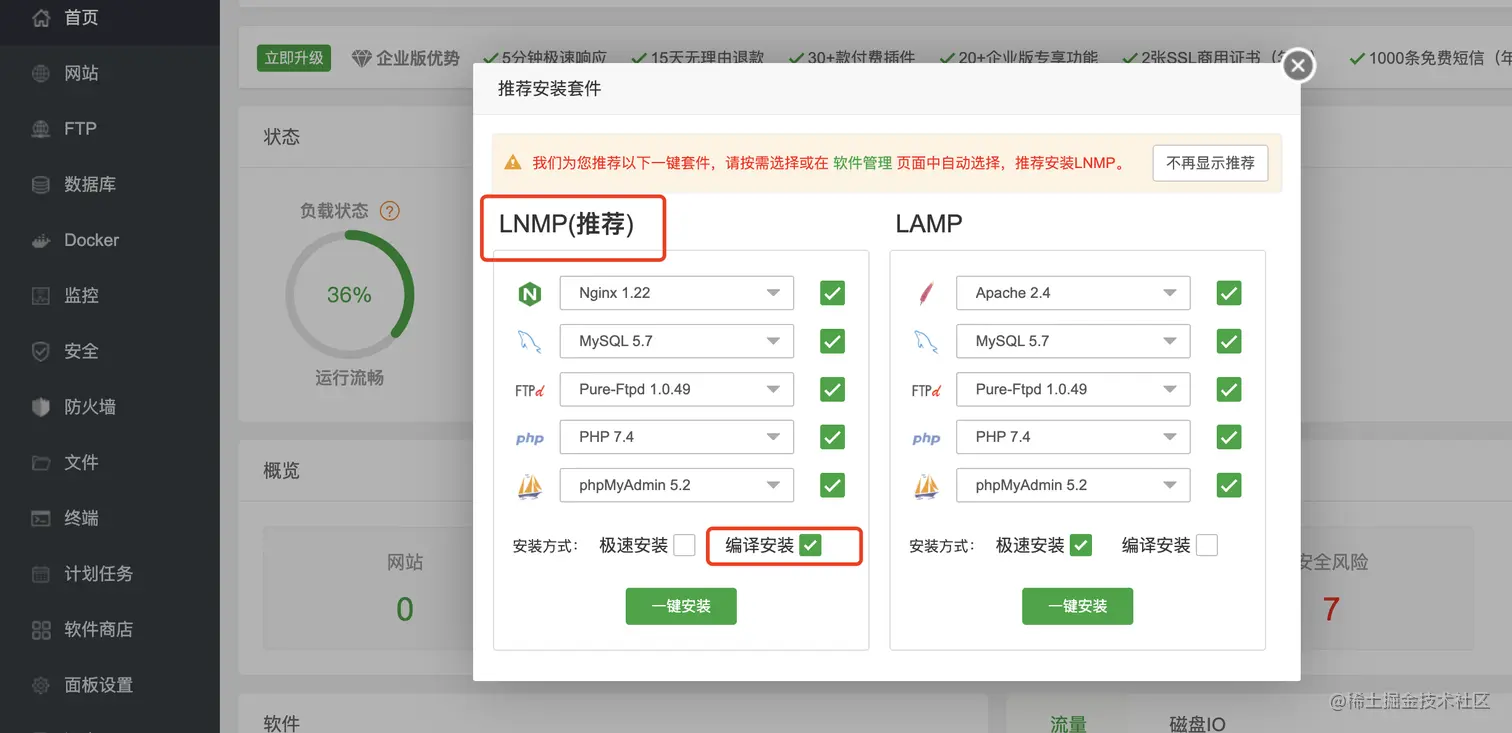Open the 软件管理 link in the notice

coord(862,162)
